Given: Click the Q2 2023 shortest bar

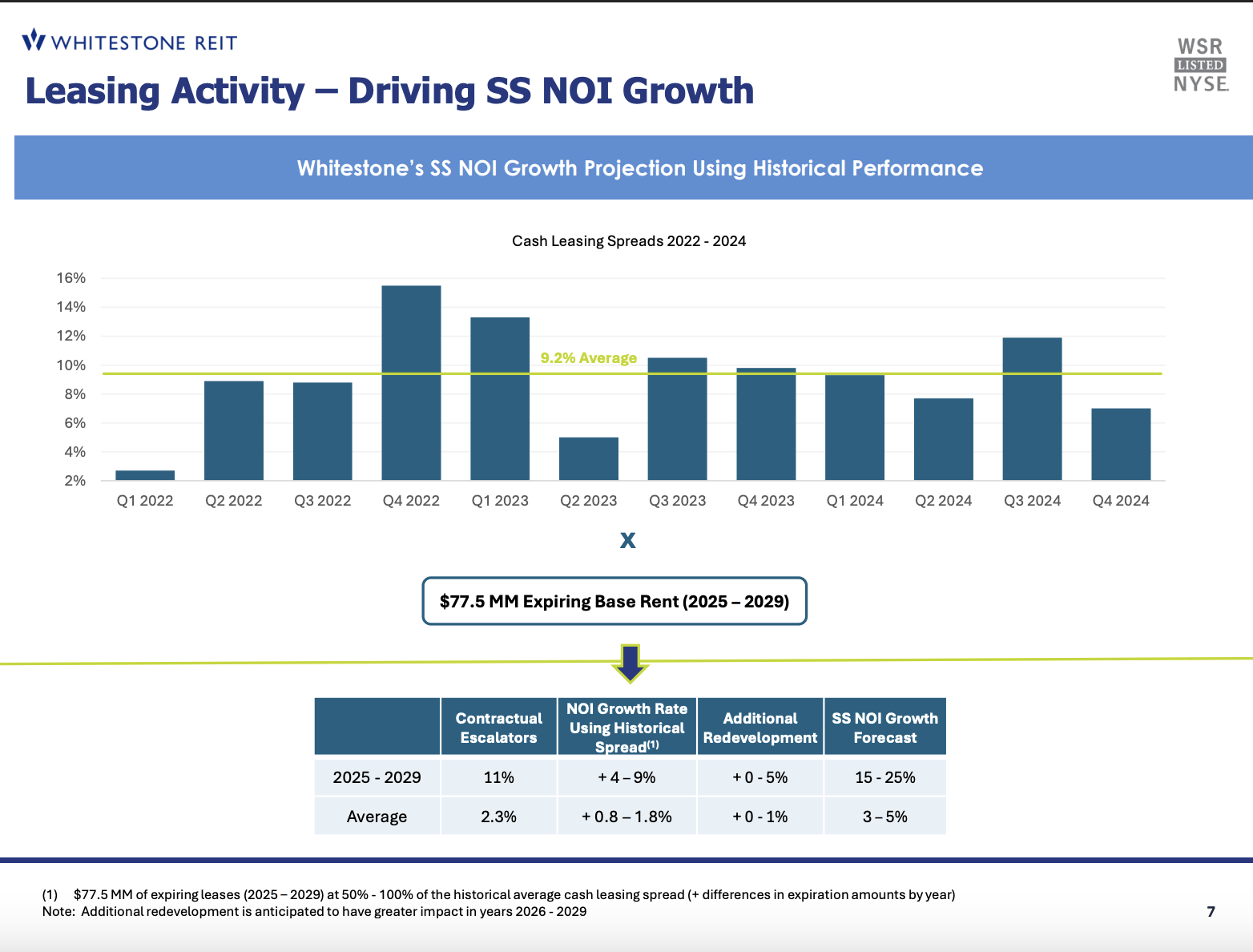Looking at the screenshot, I should pyautogui.click(x=588, y=457).
